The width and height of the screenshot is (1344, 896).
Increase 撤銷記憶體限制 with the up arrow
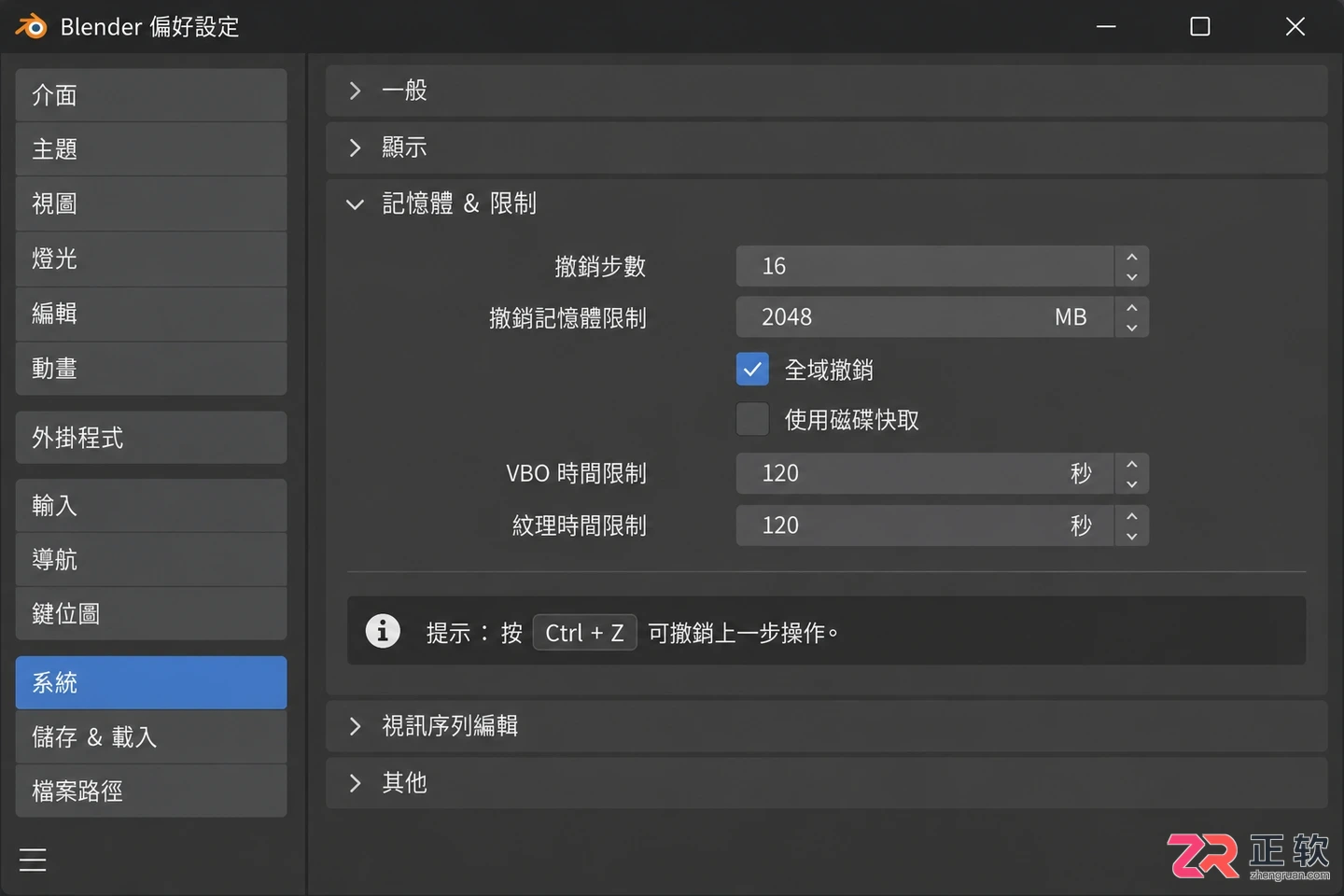click(x=1132, y=307)
